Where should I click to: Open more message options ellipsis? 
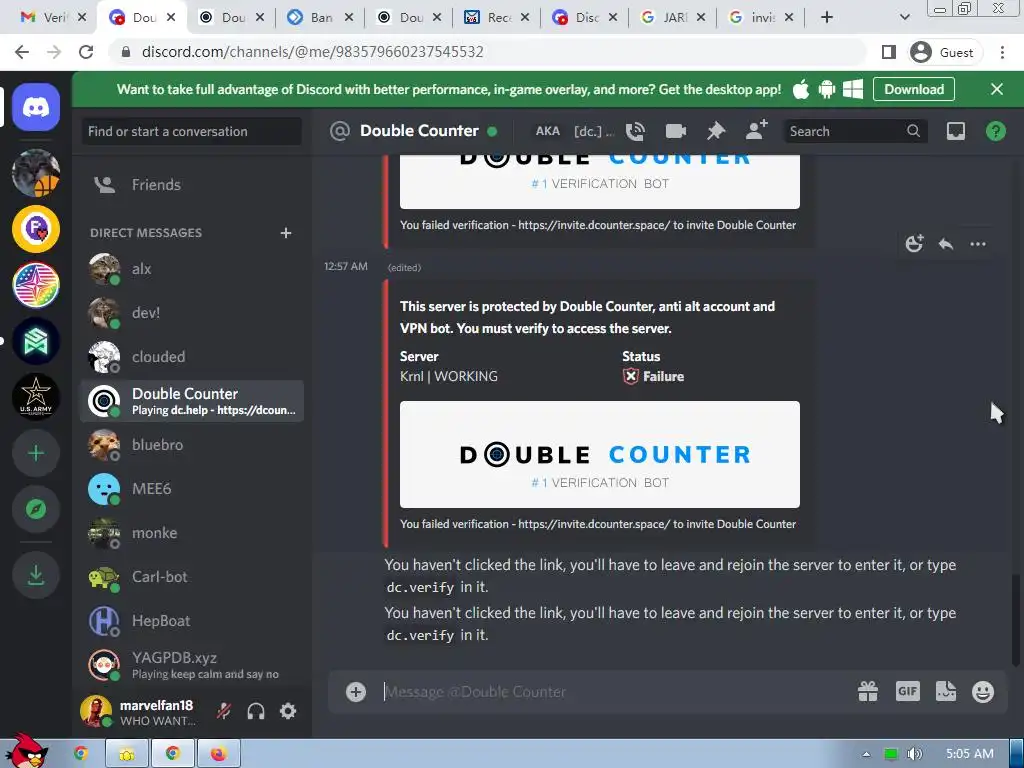pos(978,244)
